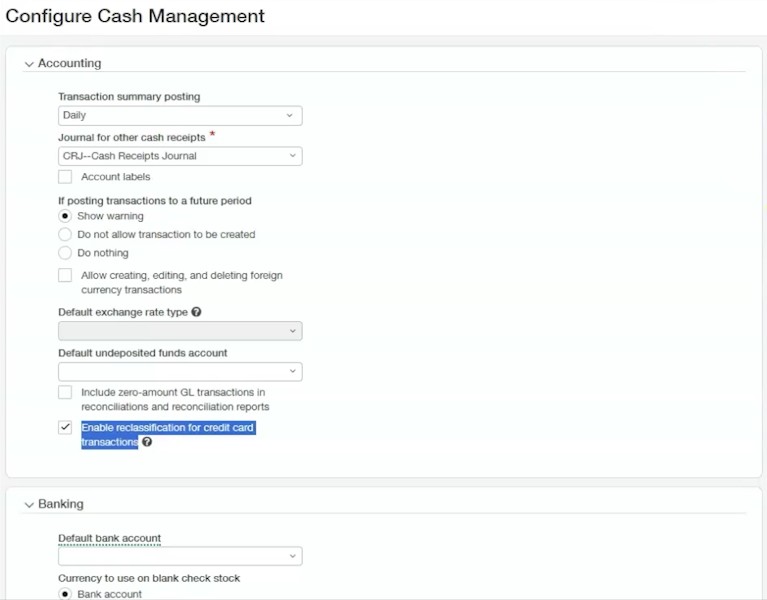Select Bank account radio under blank check stock
The height and width of the screenshot is (600, 767).
(65, 594)
